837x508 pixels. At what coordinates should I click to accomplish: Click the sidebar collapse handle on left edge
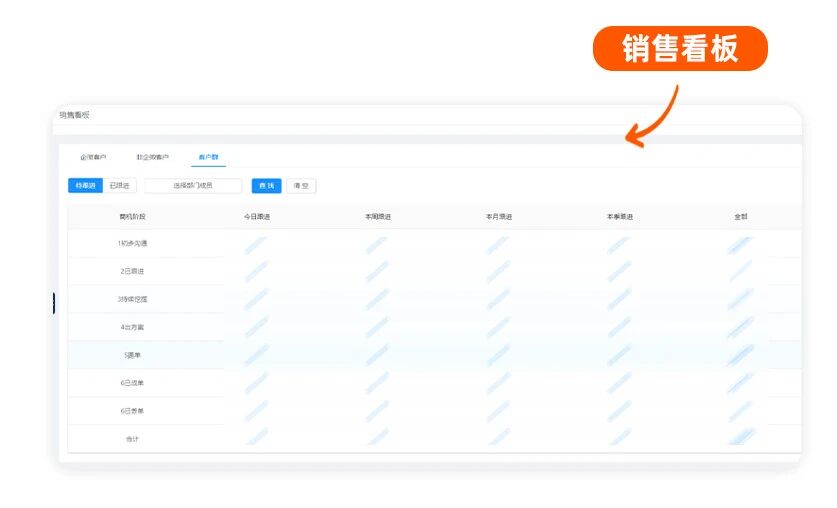53,303
